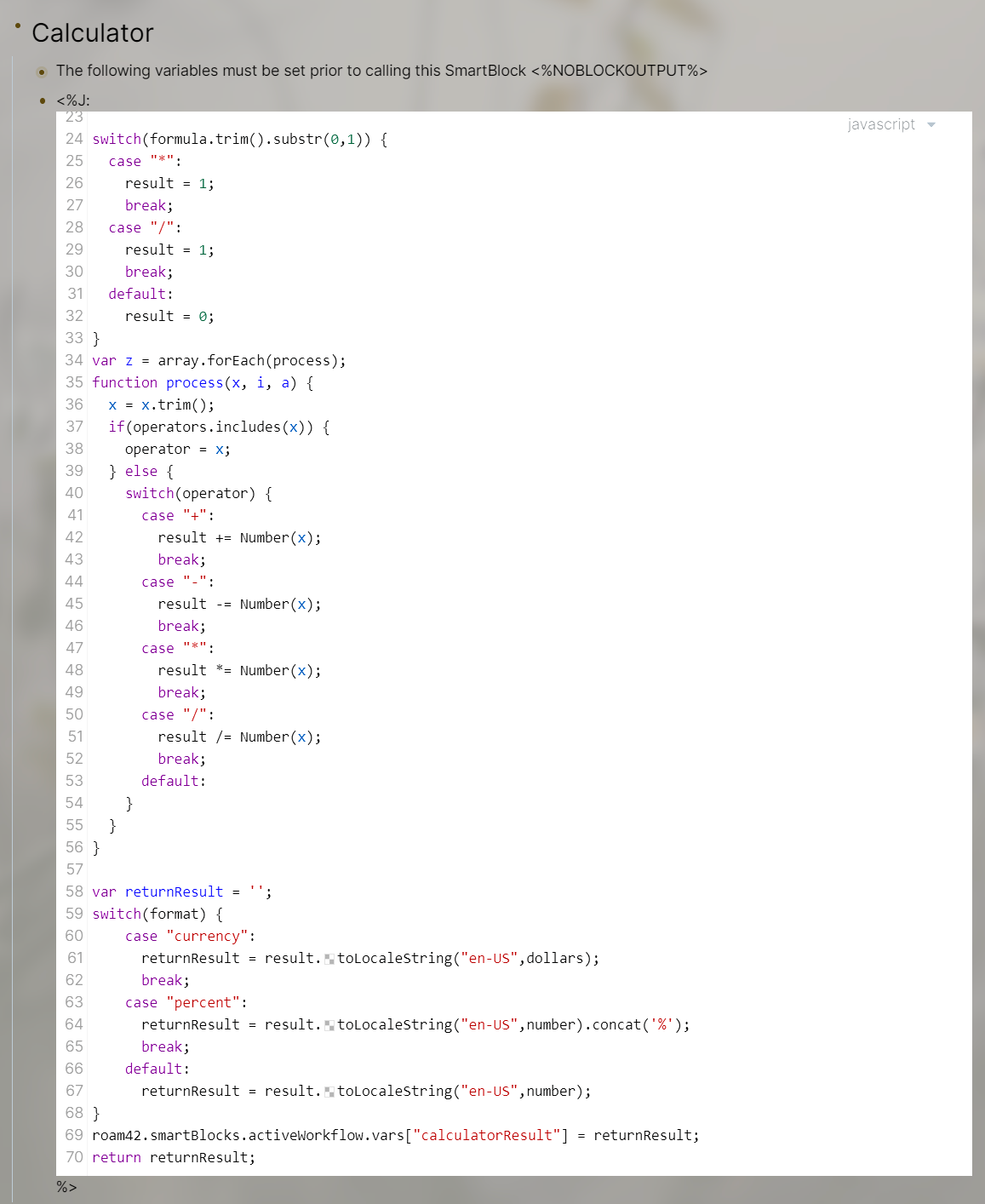Click the bullet beside the "<%J:" block
Image resolution: width=985 pixels, height=1204 pixels.
[x=41, y=100]
